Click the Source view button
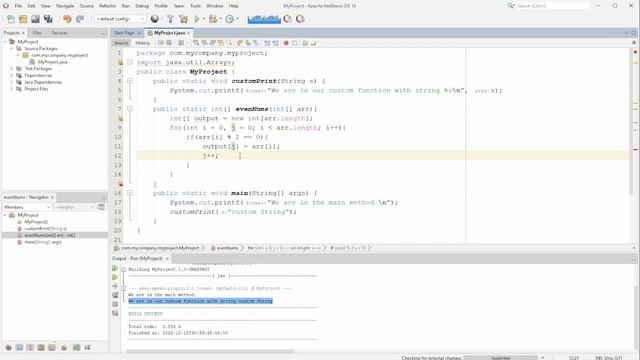 click(121, 43)
